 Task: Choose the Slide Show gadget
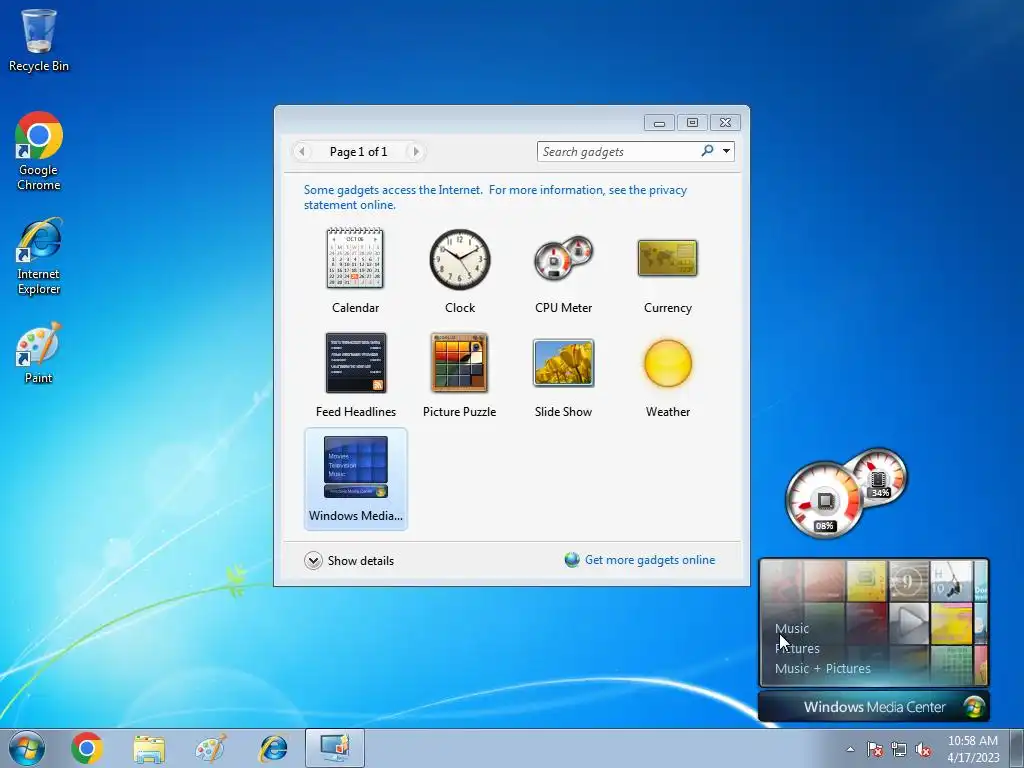tap(563, 375)
